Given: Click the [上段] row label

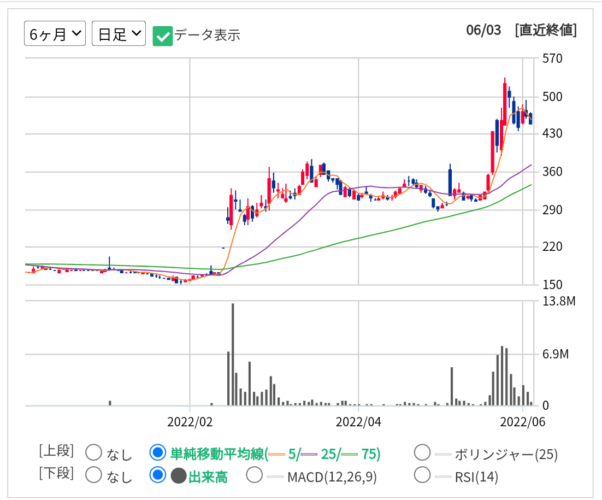Looking at the screenshot, I should (56, 451).
